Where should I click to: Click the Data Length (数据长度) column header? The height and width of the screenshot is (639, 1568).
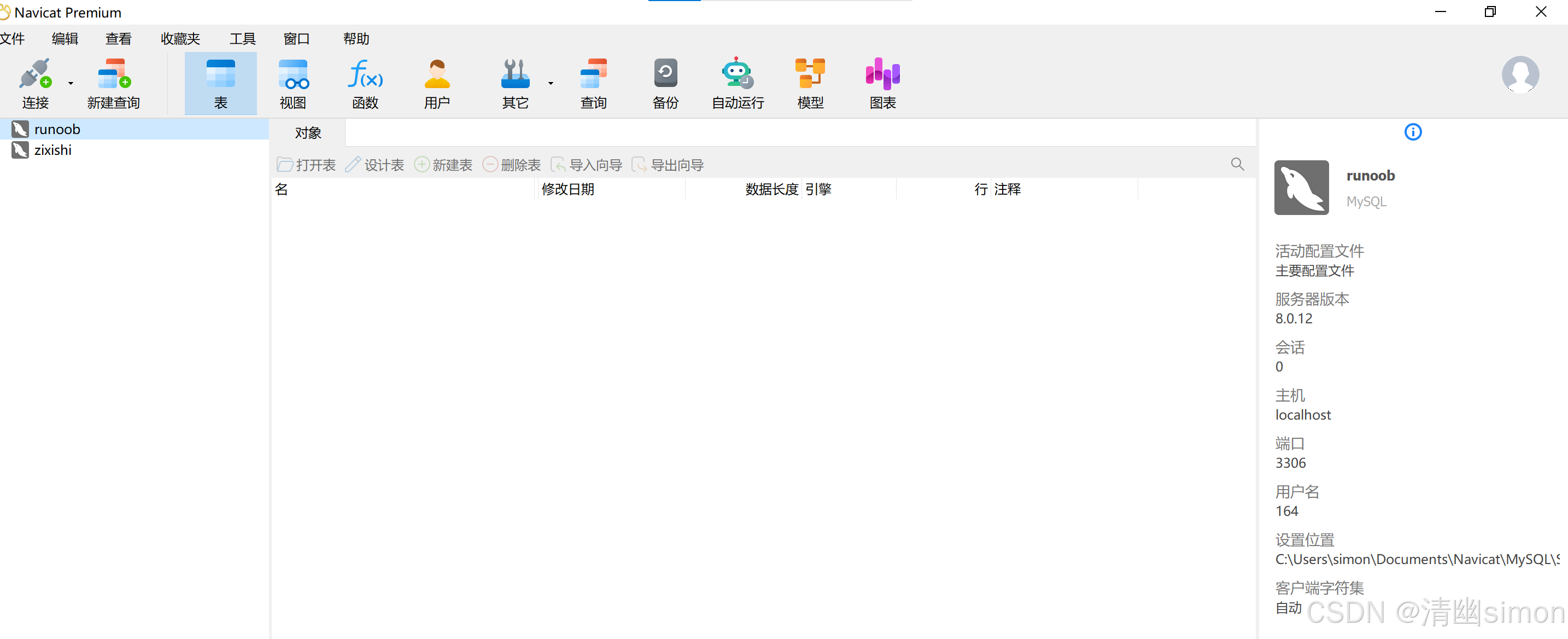pos(744,189)
